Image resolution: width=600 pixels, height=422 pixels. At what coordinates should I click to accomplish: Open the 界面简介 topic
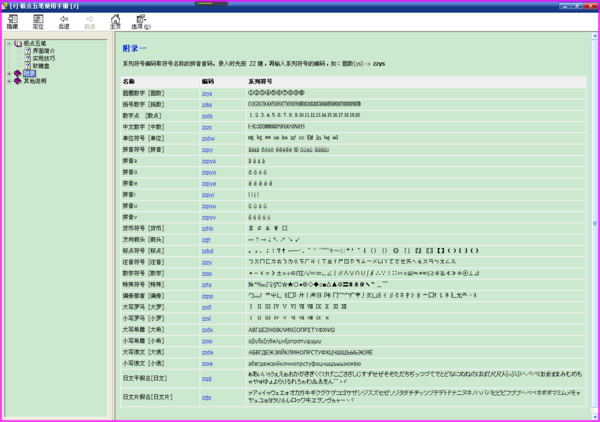click(44, 51)
